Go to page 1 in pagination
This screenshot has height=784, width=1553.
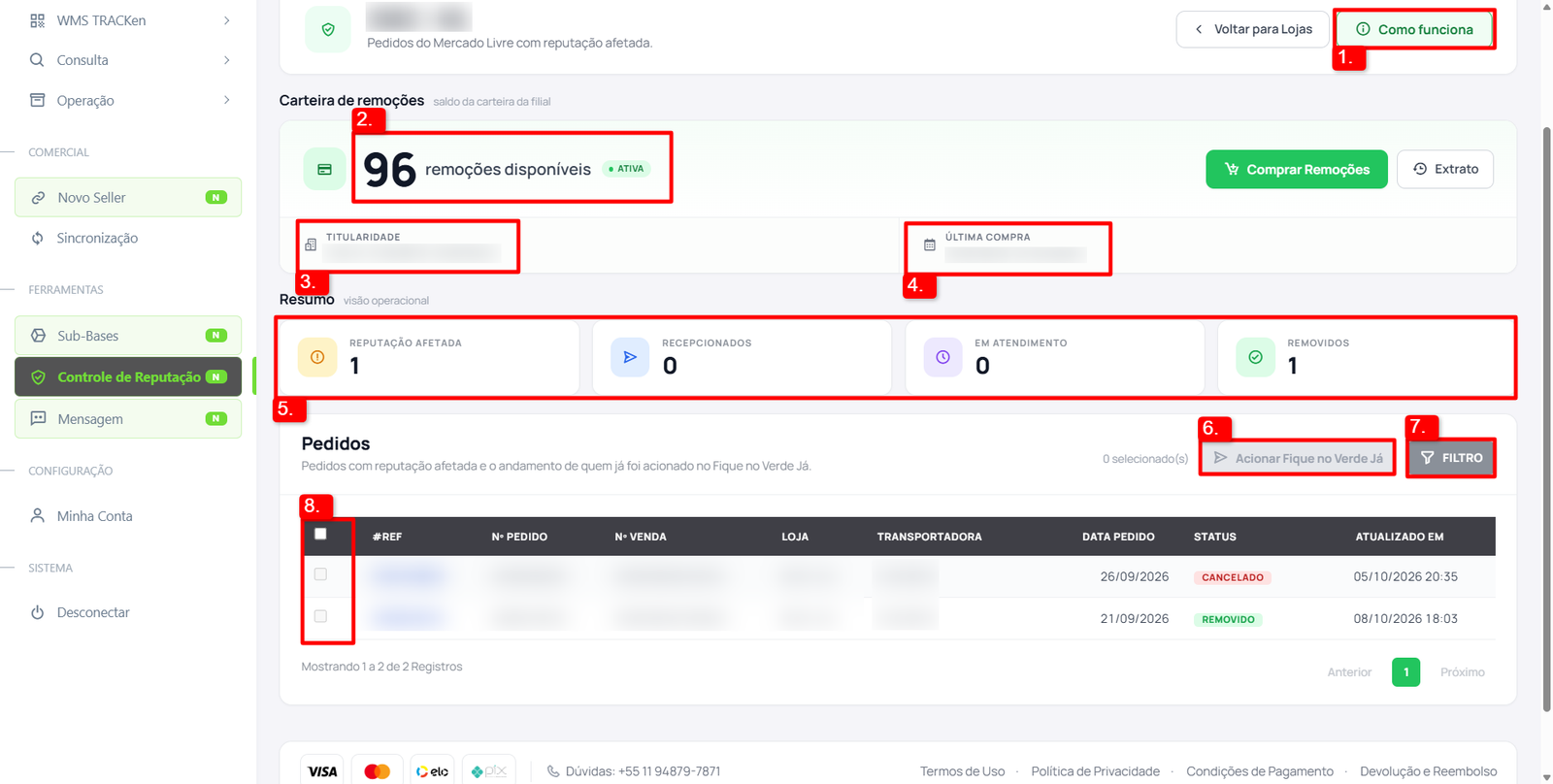pos(1405,672)
